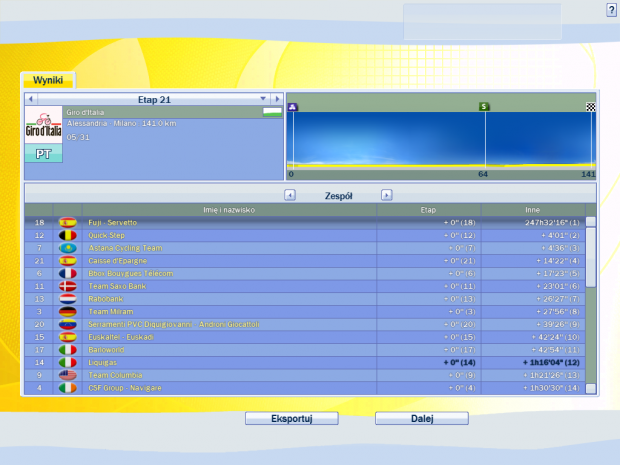
Task: Click the Kazakhstan flag beside Astana Cycling Team
Action: [68, 248]
